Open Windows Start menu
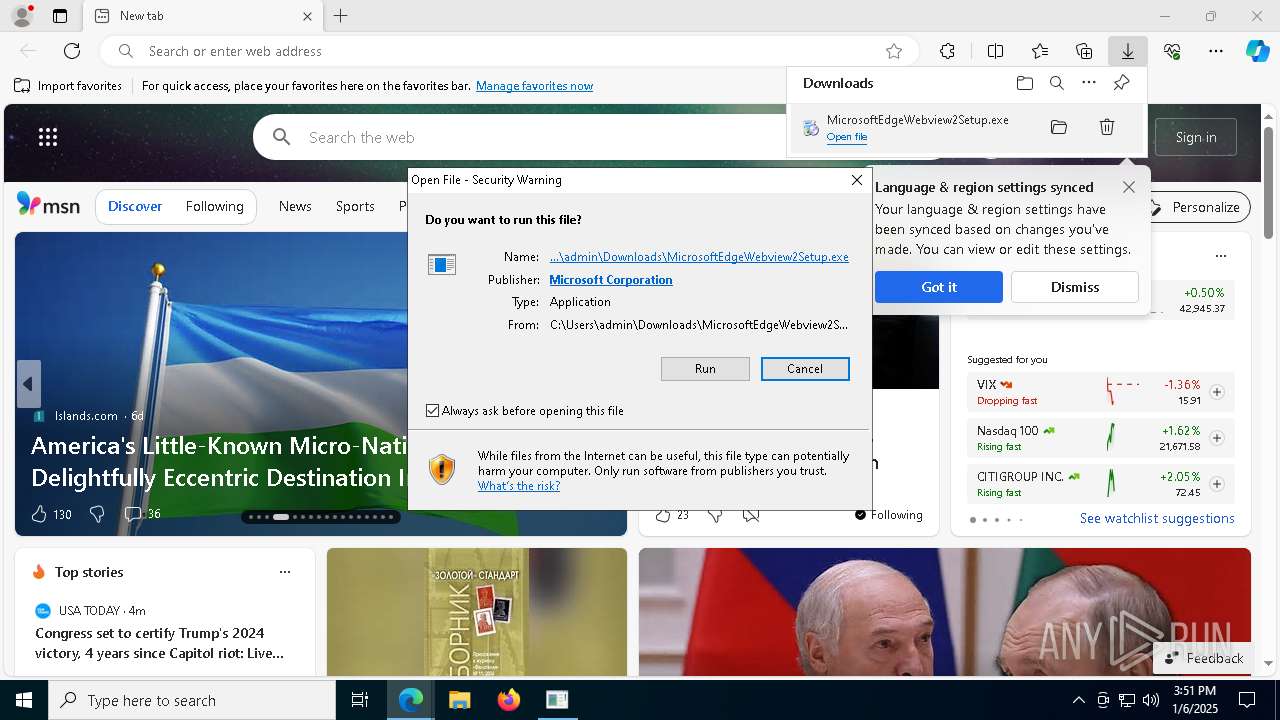 point(24,700)
